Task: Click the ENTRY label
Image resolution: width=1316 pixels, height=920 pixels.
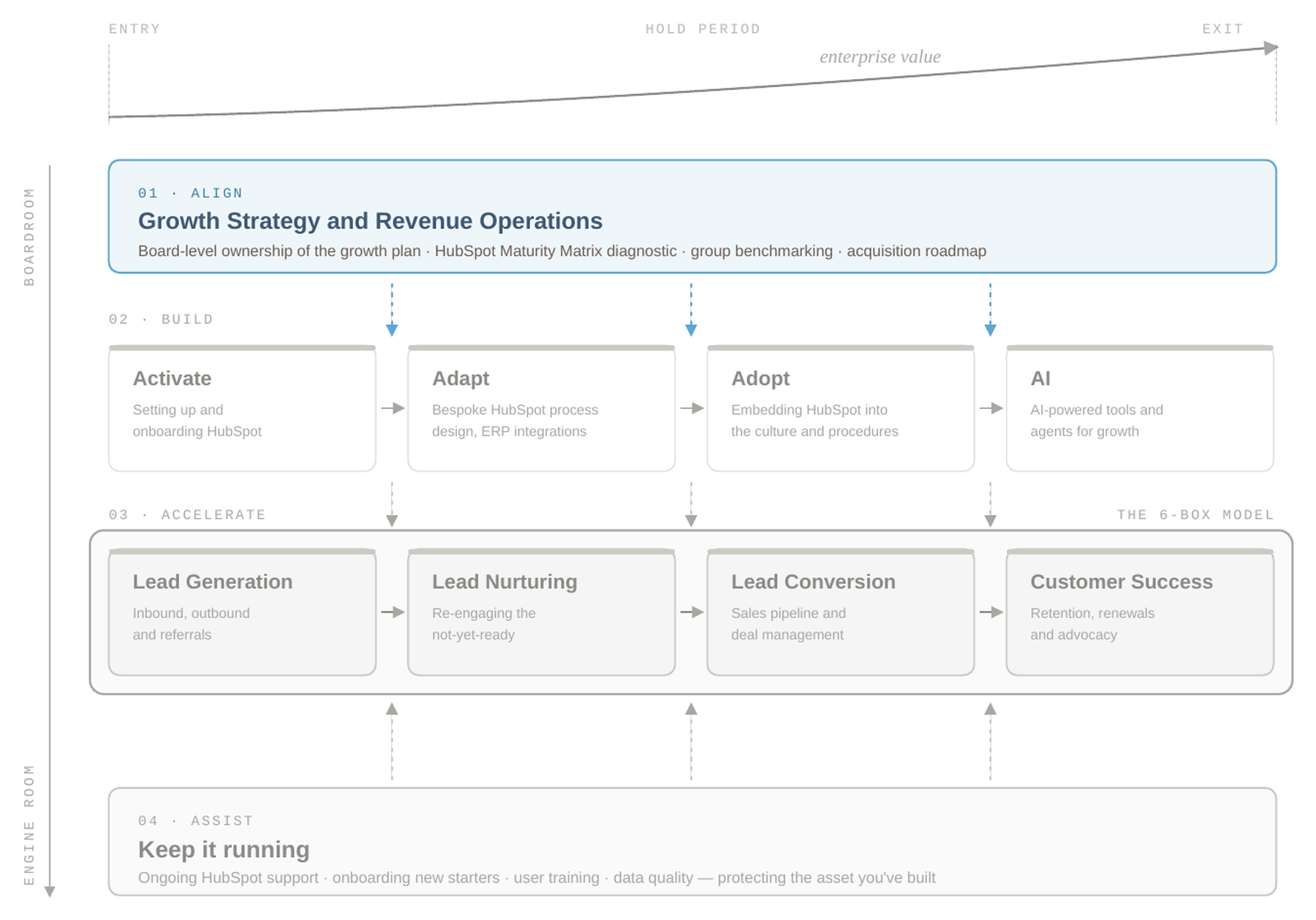Action: point(135,29)
